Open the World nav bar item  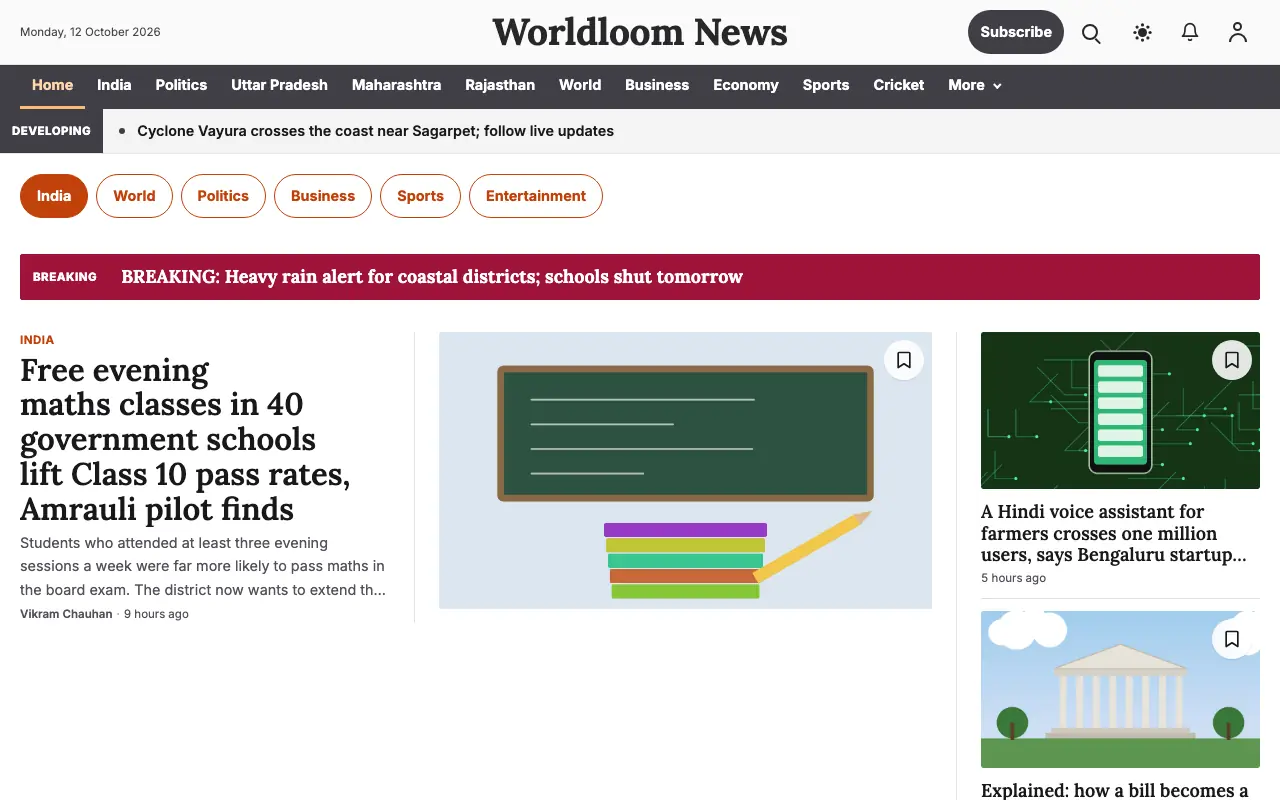coord(580,85)
